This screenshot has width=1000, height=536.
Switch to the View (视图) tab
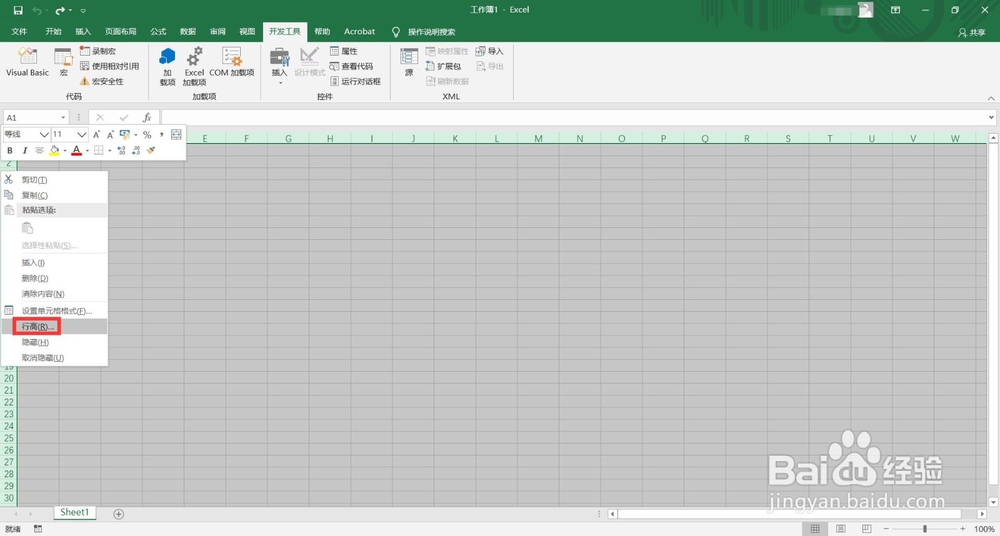(x=247, y=31)
